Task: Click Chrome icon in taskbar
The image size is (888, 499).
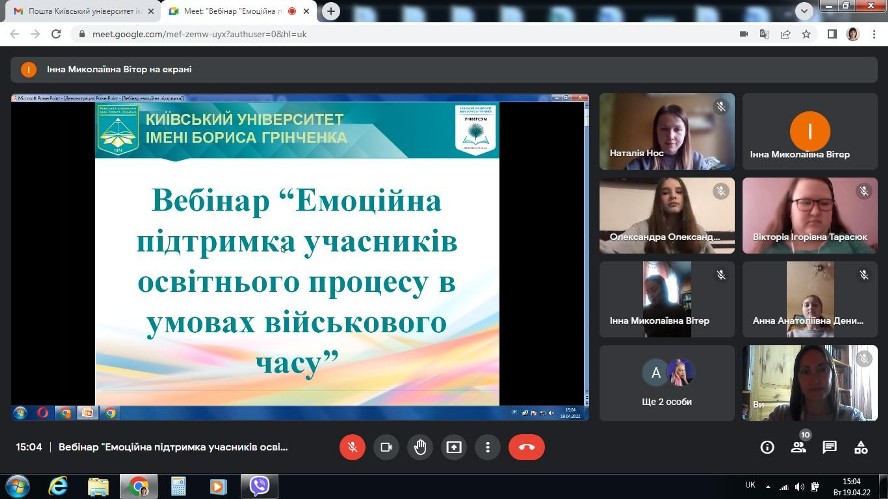Action: (x=138, y=486)
